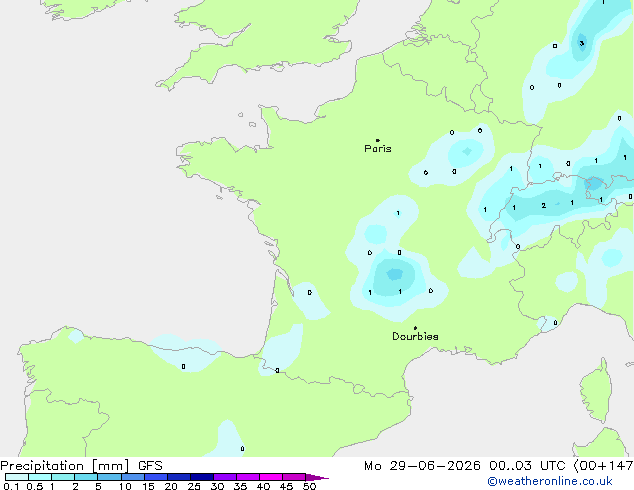Click the weatheronline.co.uk copyright link
This screenshot has width=634, height=490.
click(550, 481)
